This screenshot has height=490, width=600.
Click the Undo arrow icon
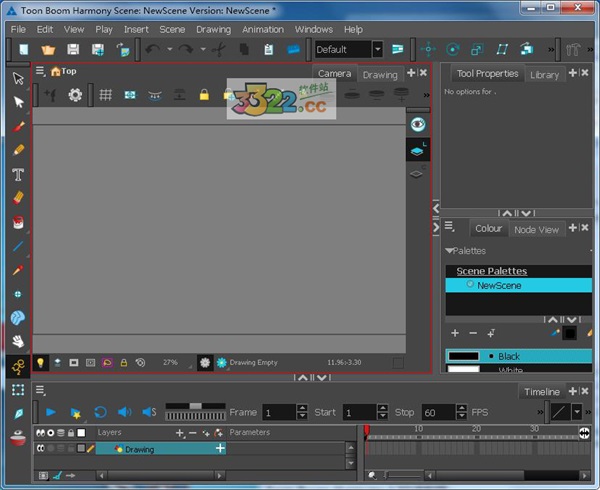152,49
